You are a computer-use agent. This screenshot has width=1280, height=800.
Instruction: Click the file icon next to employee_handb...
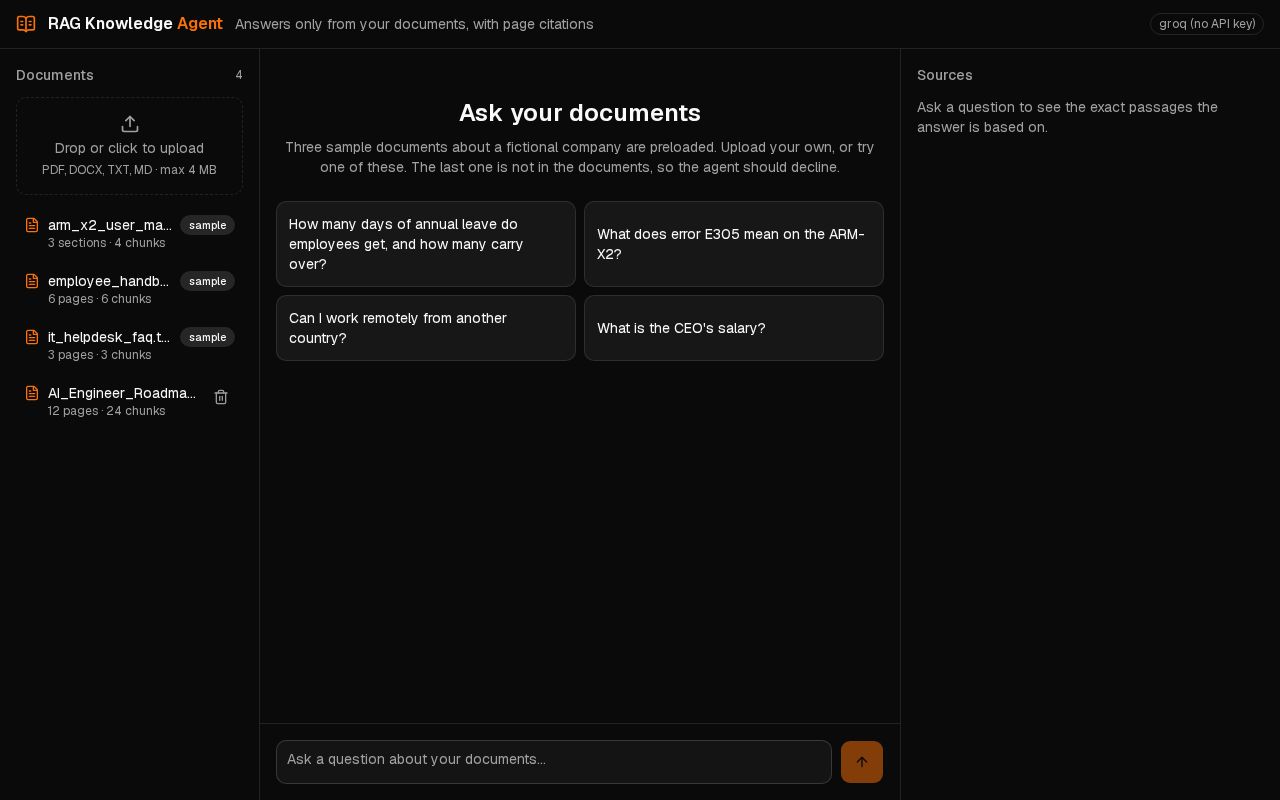coord(32,281)
